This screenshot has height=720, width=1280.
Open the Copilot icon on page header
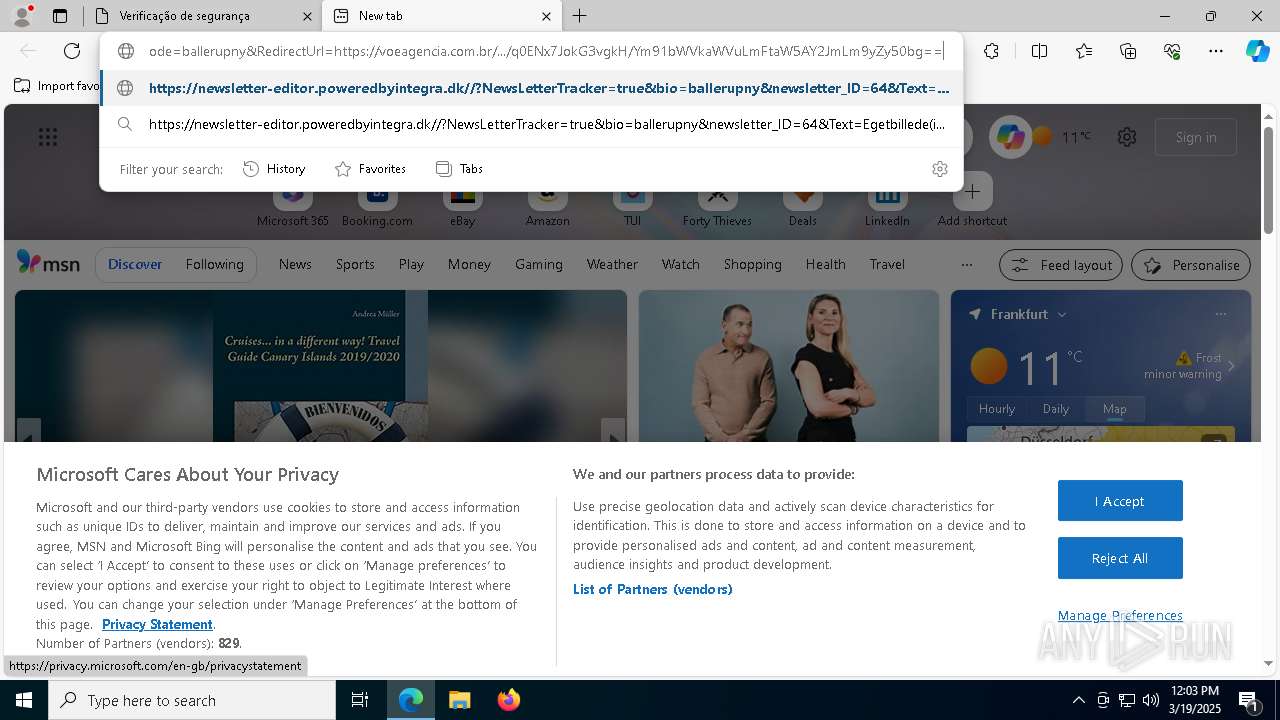tap(1011, 137)
